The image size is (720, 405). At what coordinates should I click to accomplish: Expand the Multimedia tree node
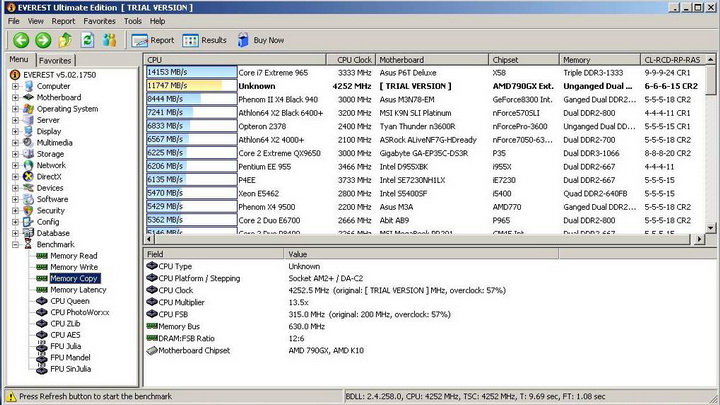click(x=15, y=143)
